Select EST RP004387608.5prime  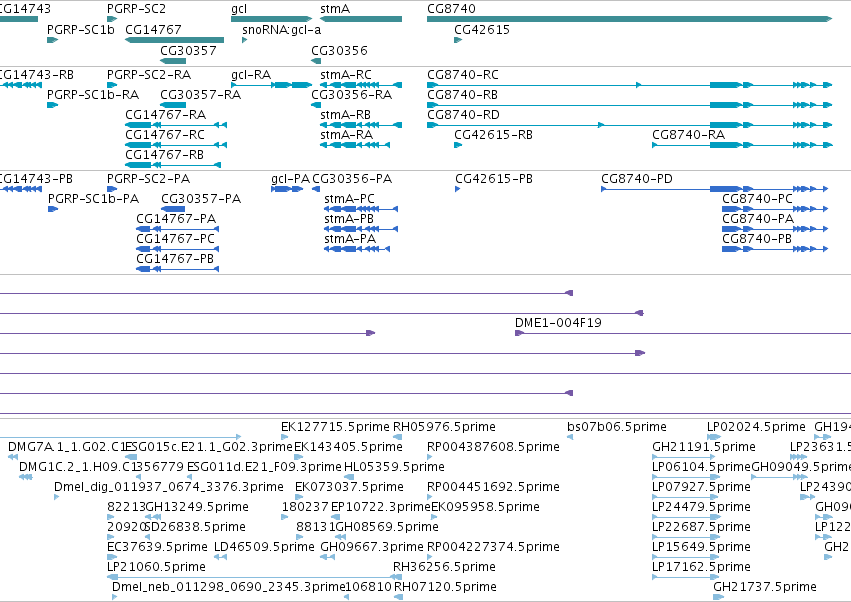click(x=429, y=457)
